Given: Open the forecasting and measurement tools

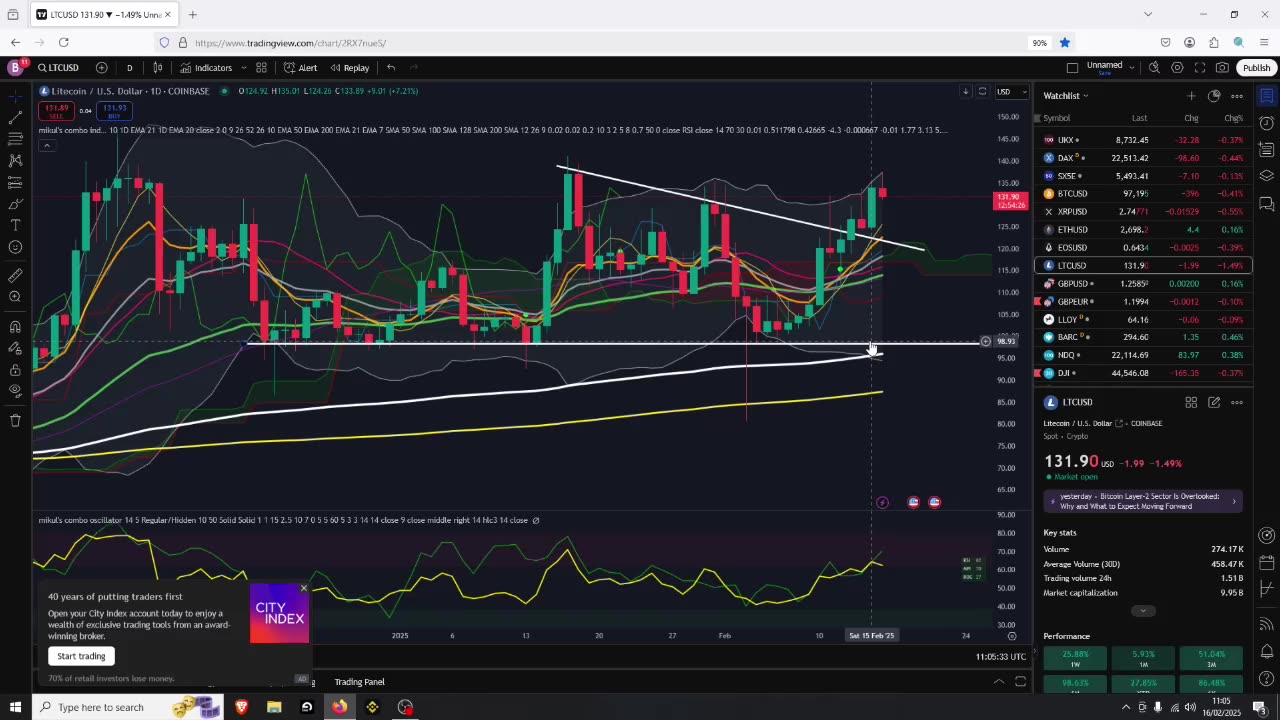Looking at the screenshot, I should click(15, 182).
